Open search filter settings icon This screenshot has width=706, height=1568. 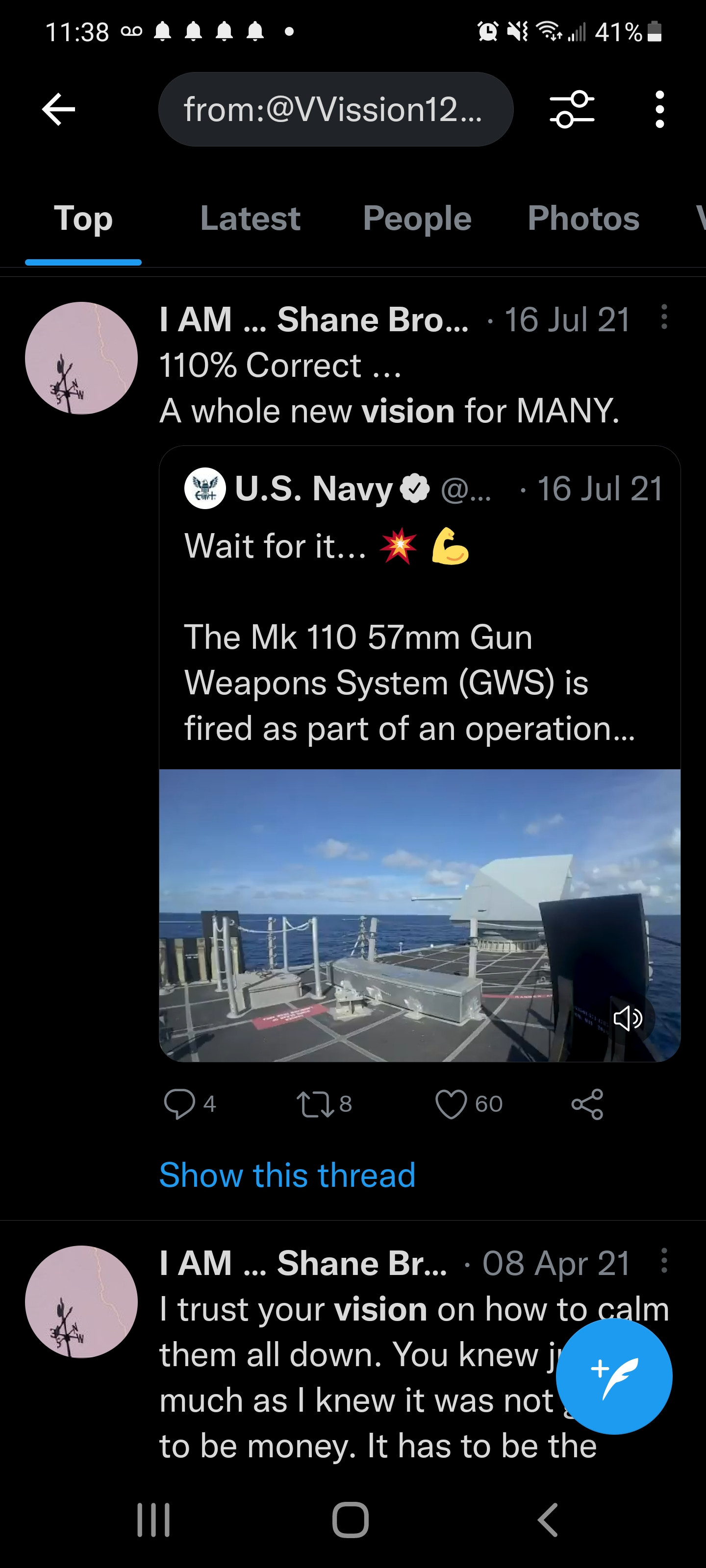tap(571, 110)
